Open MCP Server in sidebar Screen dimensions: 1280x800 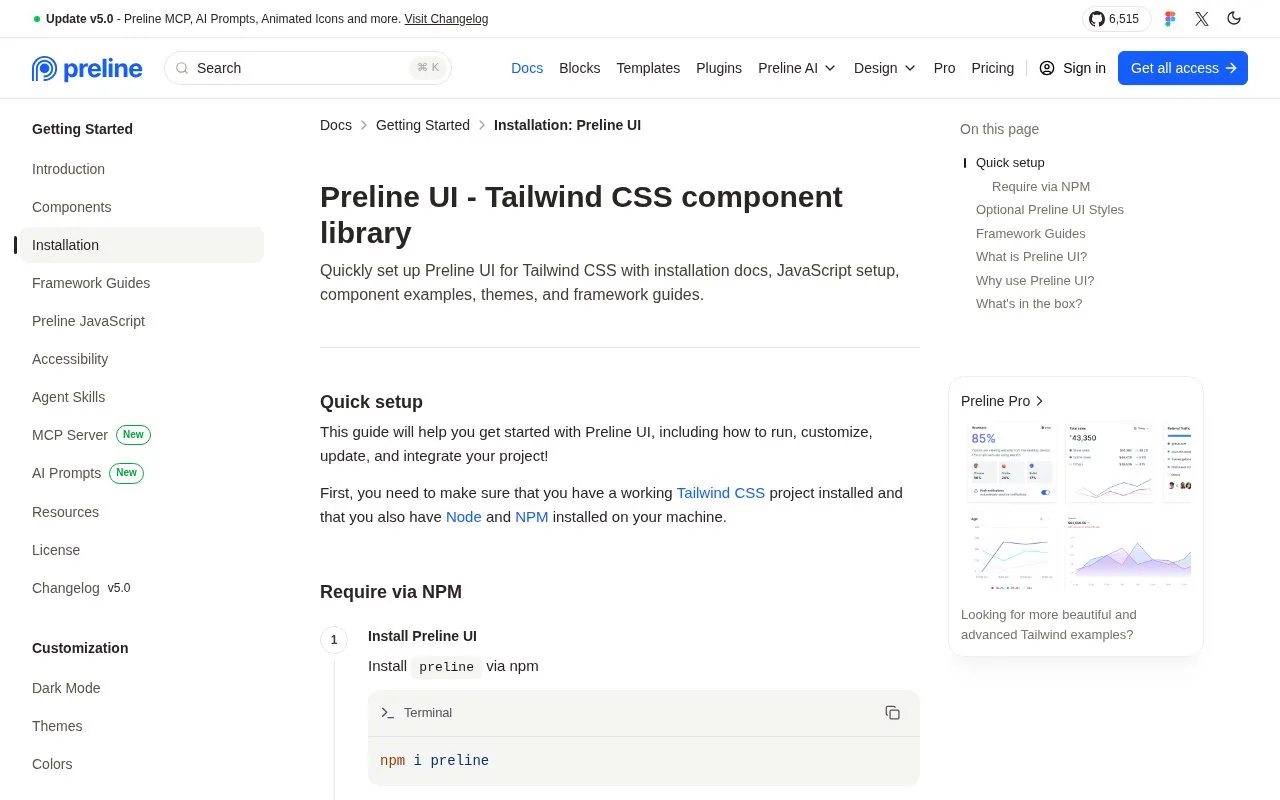(142, 435)
